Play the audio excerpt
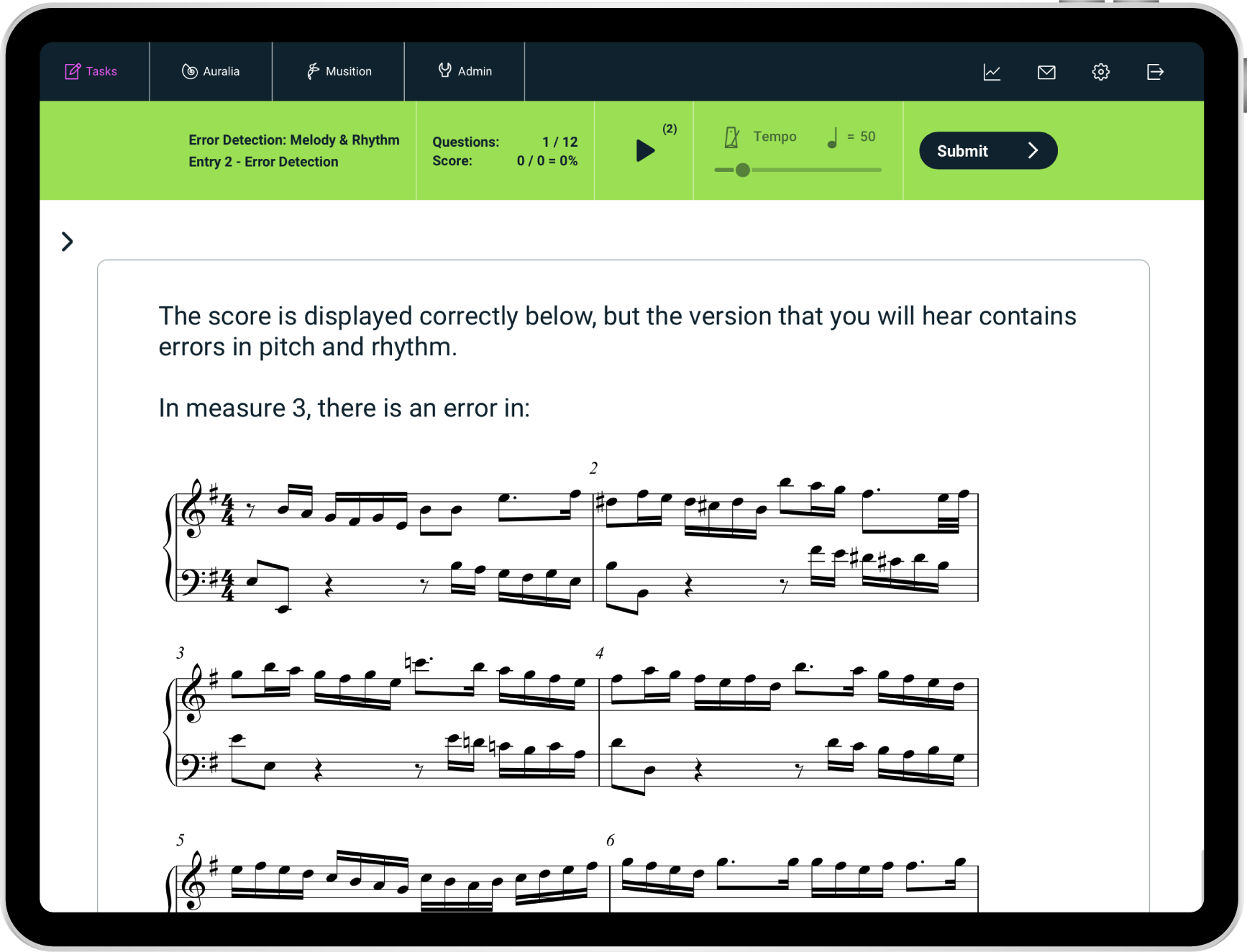This screenshot has width=1247, height=952. point(644,151)
